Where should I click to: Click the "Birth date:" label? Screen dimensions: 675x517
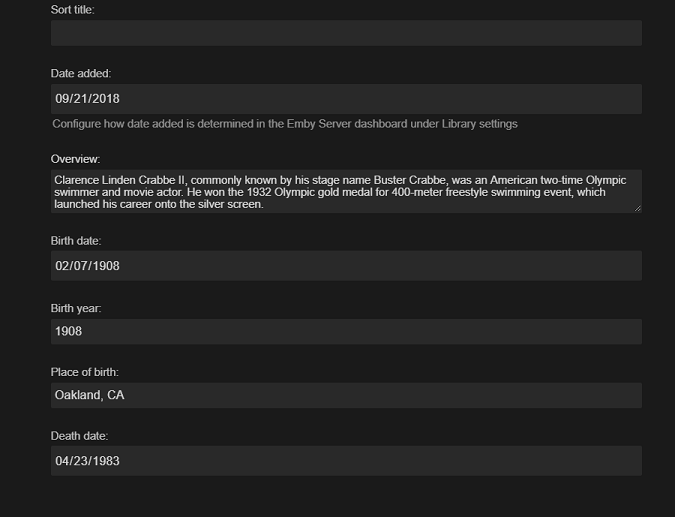(x=76, y=241)
